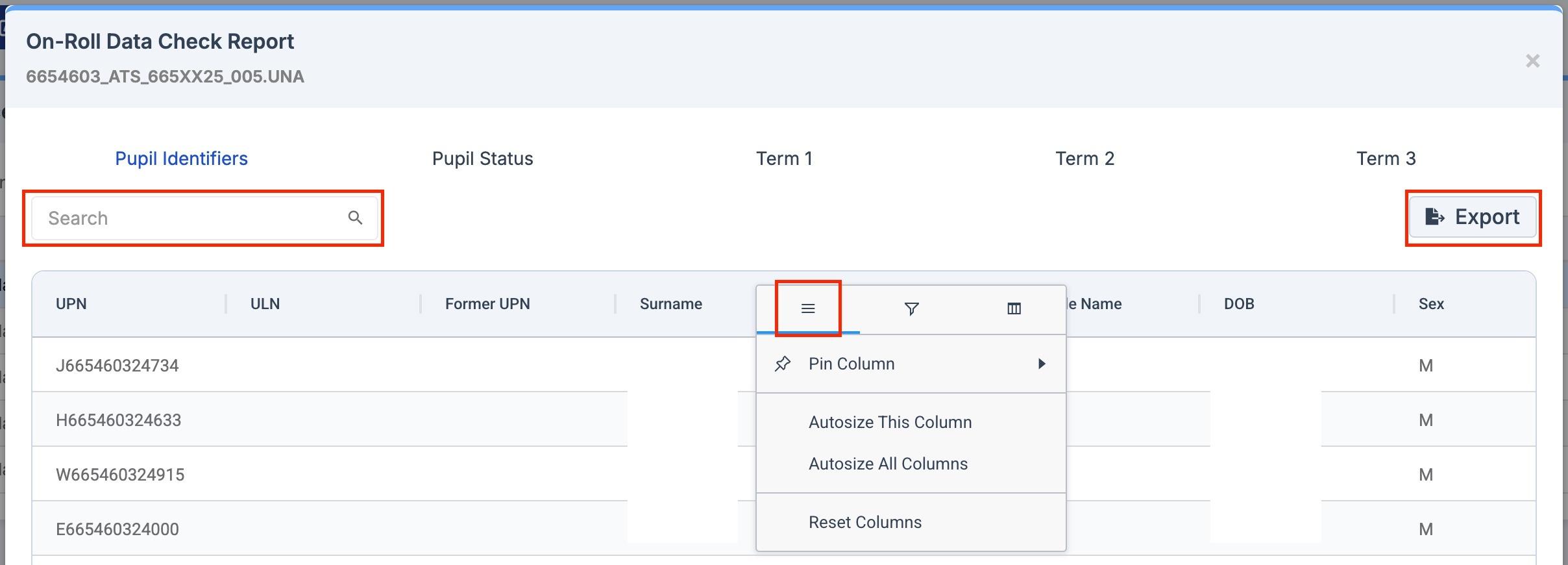Export the report data
This screenshot has height=565, width=1568.
click(1473, 217)
